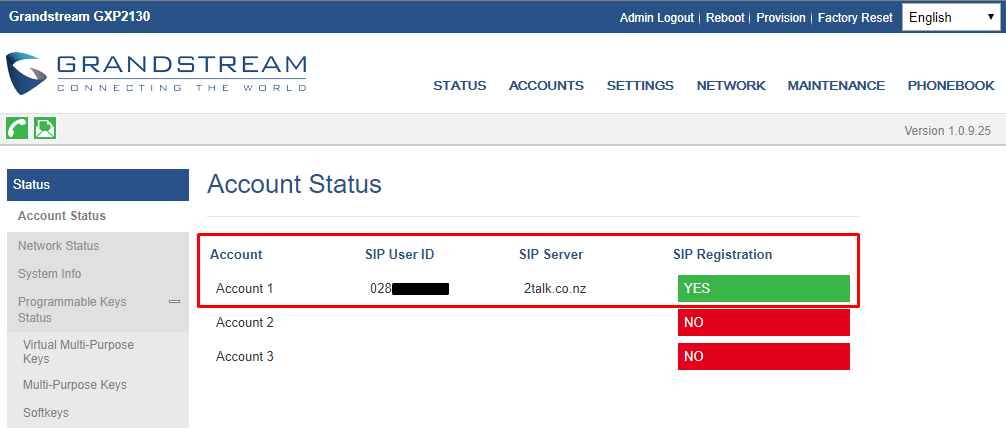The image size is (1006, 442).
Task: Click the Account column header
Action: pos(236,255)
